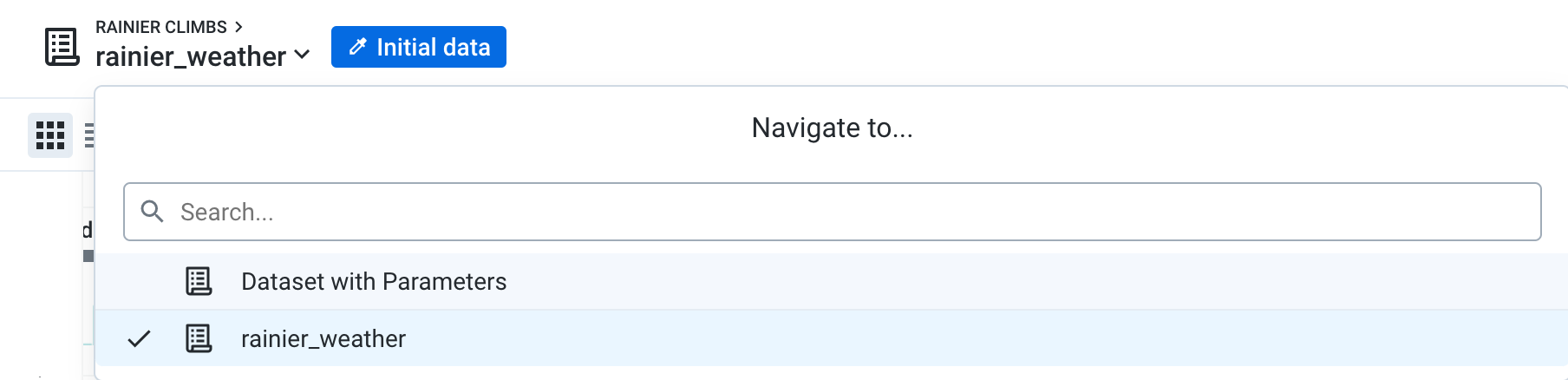
Task: Click the partially hidden column label 'd'
Action: (x=87, y=230)
